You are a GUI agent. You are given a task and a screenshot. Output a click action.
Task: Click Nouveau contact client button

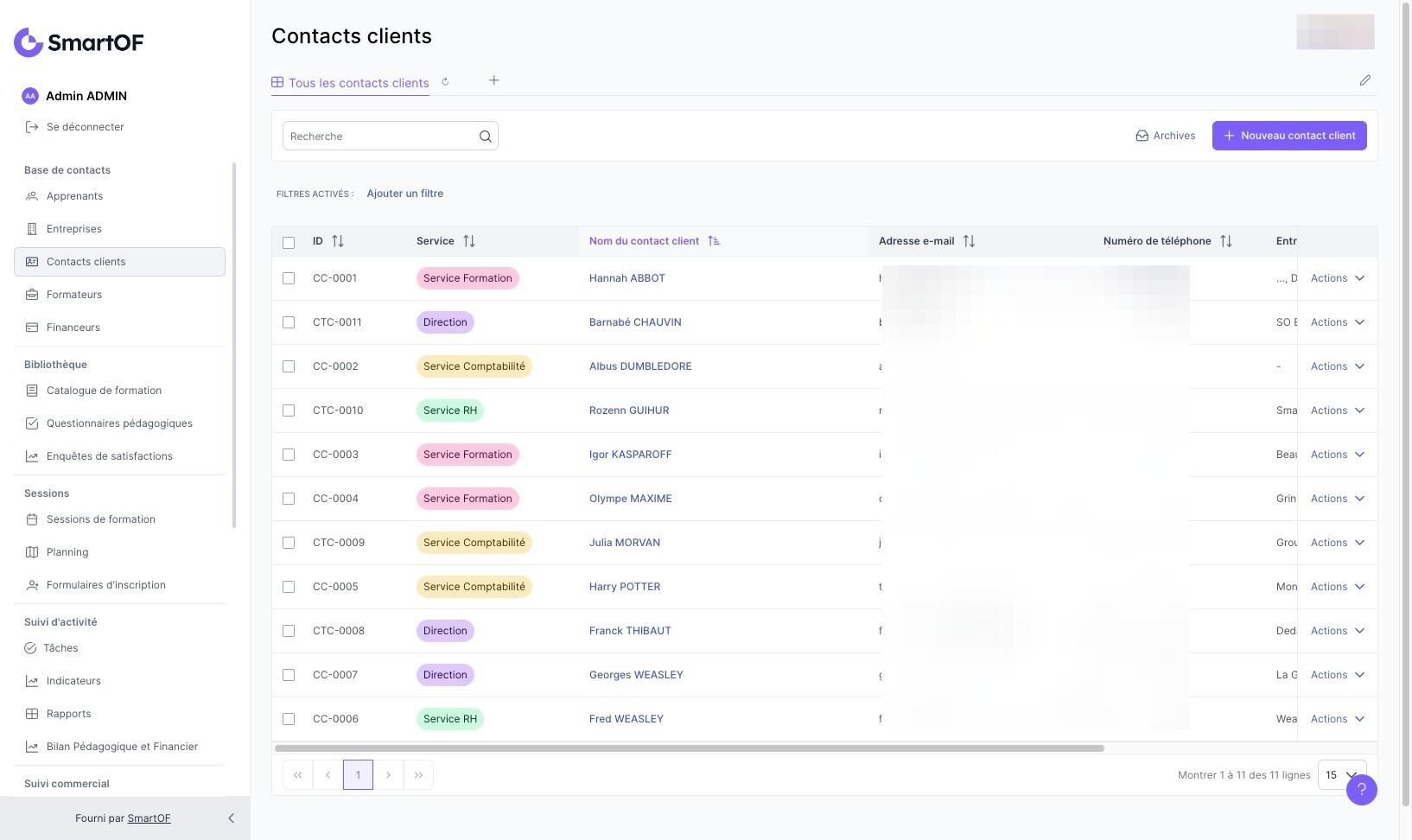click(1289, 136)
